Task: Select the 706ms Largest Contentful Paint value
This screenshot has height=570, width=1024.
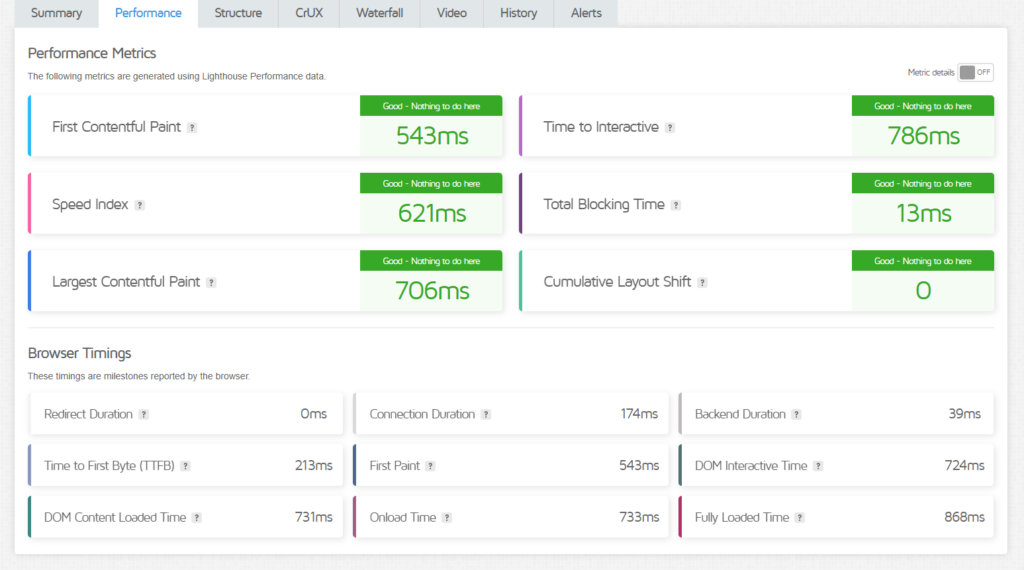Action: click(432, 291)
